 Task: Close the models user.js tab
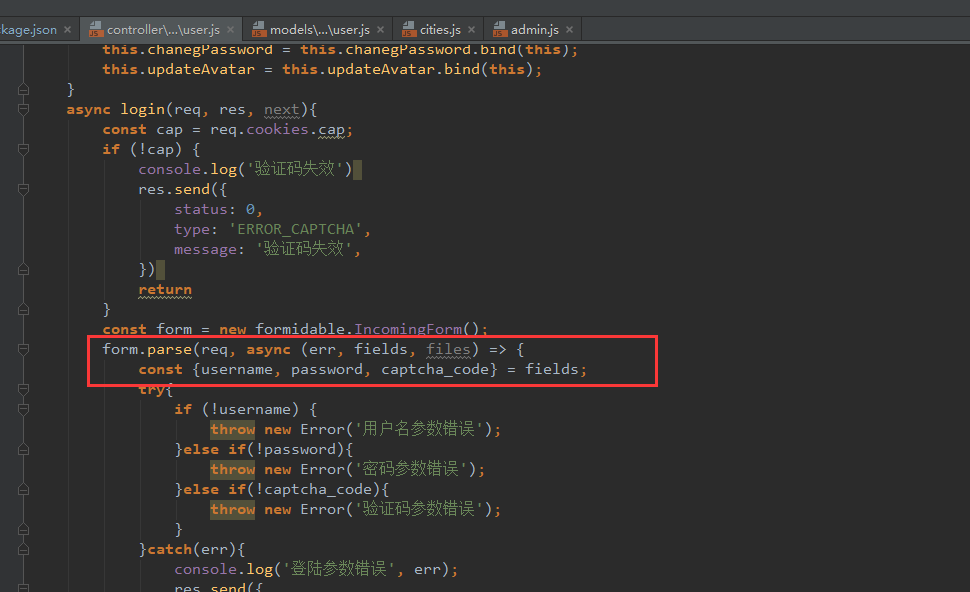point(380,29)
